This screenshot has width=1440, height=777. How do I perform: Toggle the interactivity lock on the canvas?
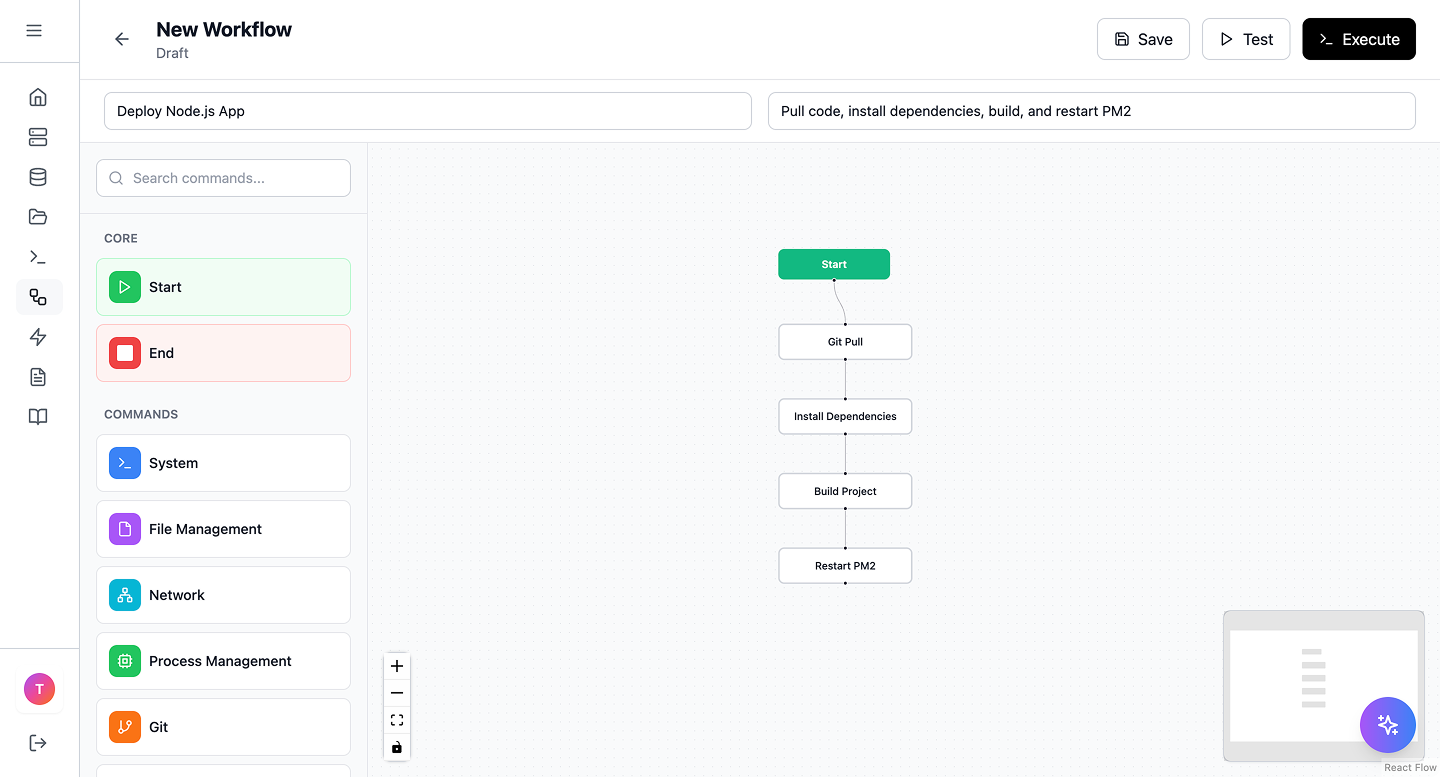[x=397, y=747]
